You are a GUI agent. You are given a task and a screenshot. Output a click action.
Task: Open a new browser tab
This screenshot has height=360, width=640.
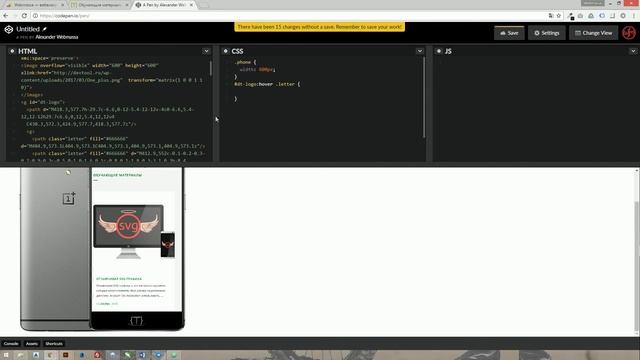point(204,5)
